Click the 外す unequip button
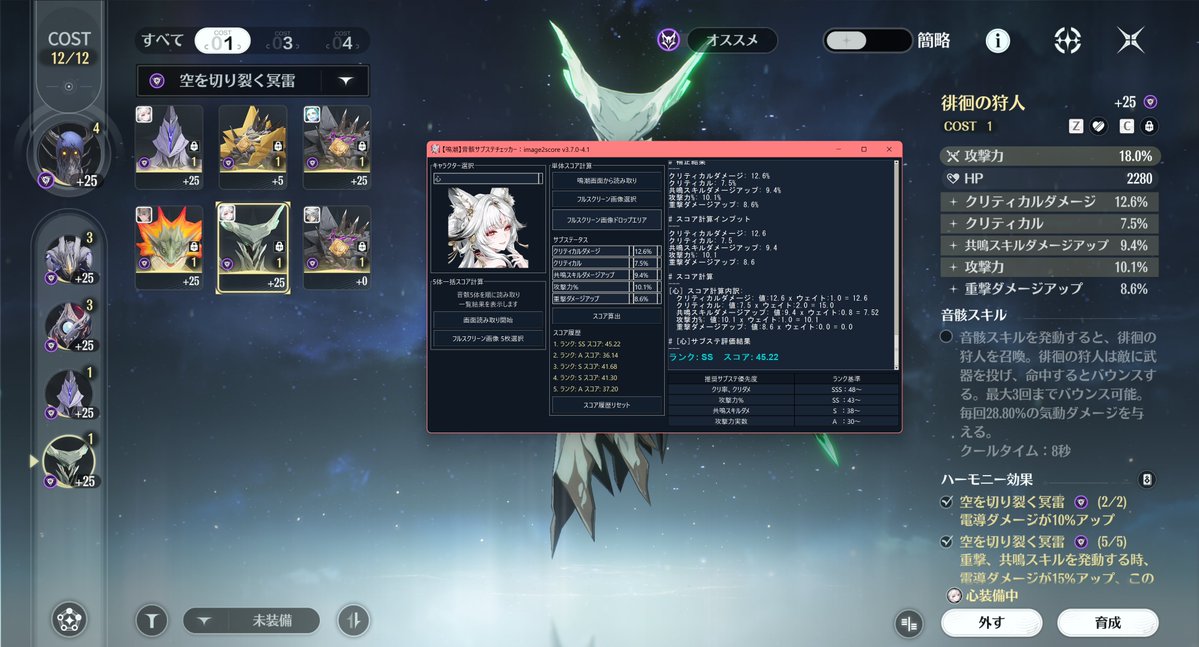 pyautogui.click(x=991, y=623)
